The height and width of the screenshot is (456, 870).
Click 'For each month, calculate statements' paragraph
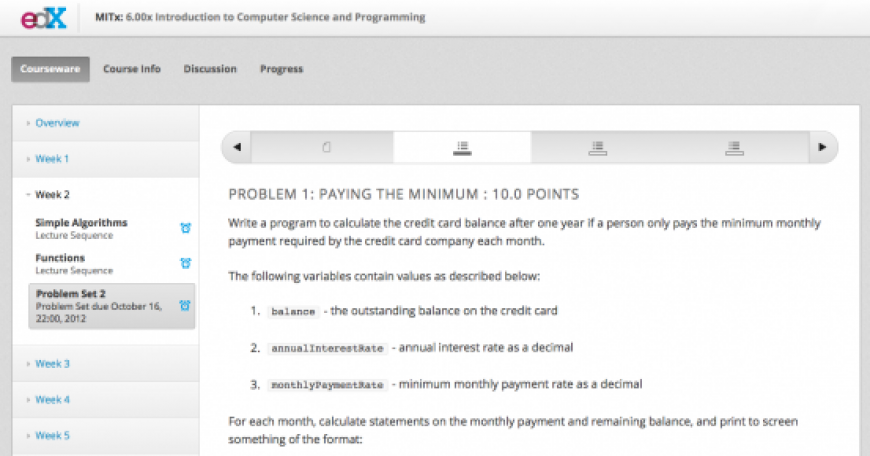tap(513, 430)
